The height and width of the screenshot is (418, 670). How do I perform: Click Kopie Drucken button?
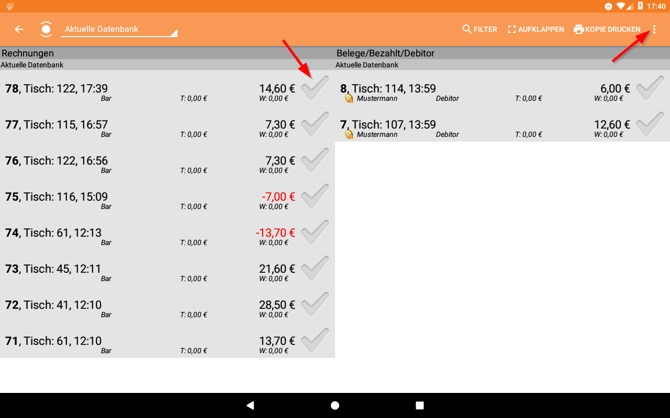click(607, 30)
